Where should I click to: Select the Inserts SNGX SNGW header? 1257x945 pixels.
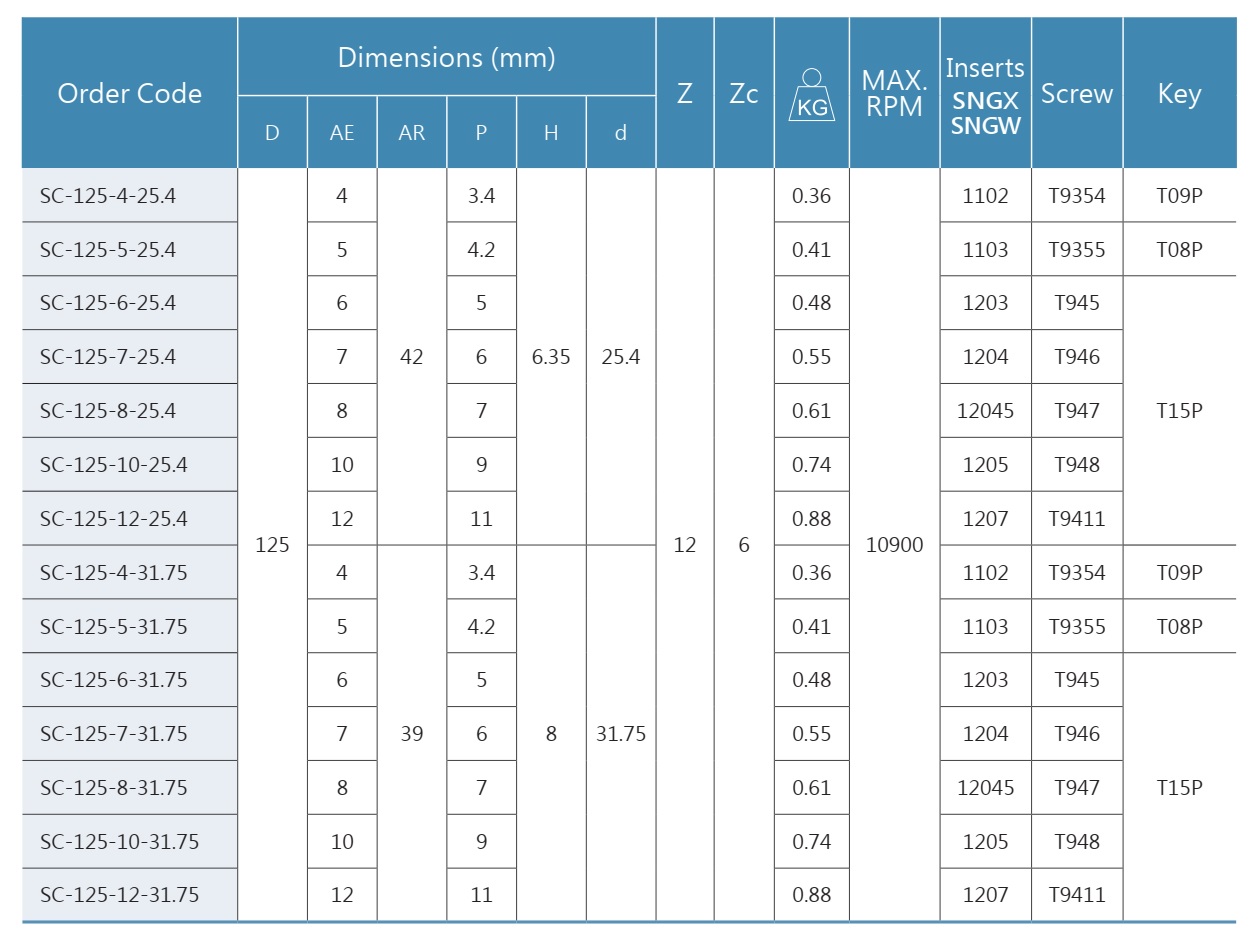click(985, 95)
